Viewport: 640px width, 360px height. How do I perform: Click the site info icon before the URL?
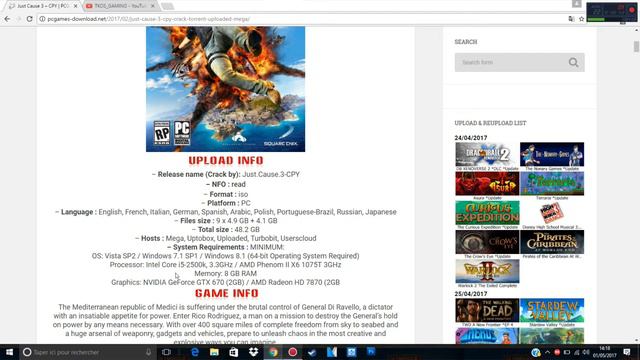(42, 19)
